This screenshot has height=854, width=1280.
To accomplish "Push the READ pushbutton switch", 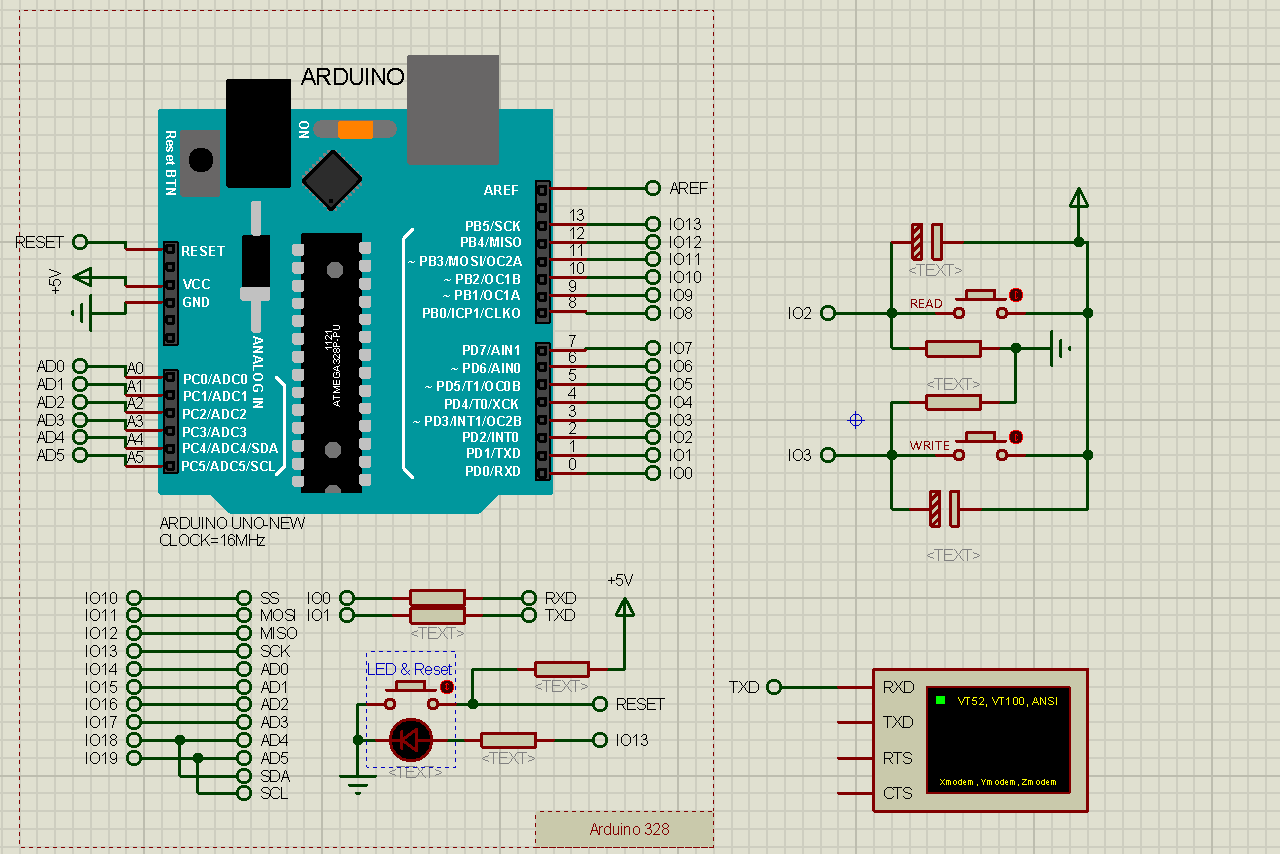I will pyautogui.click(x=981, y=304).
